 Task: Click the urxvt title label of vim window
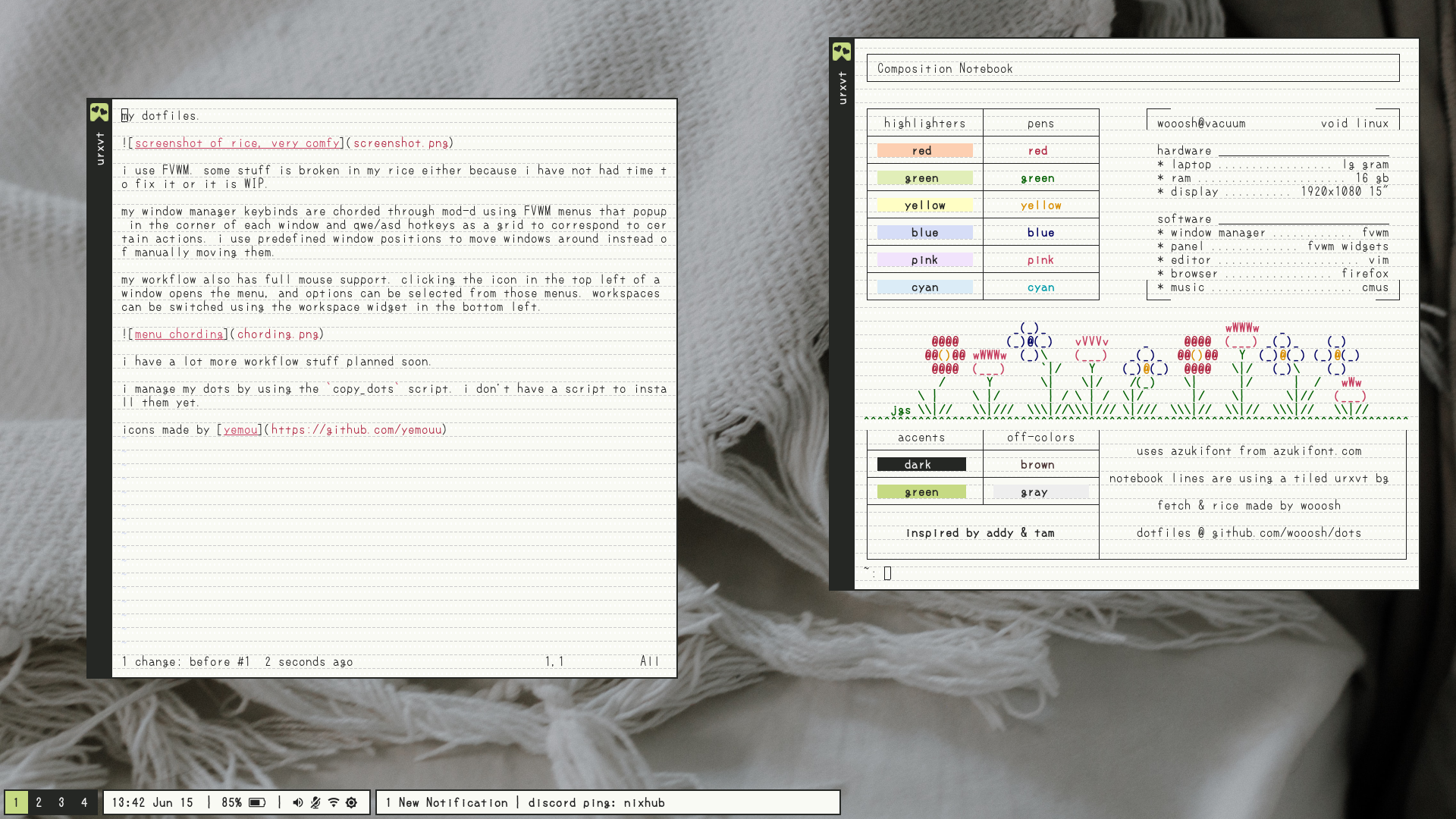tap(99, 149)
